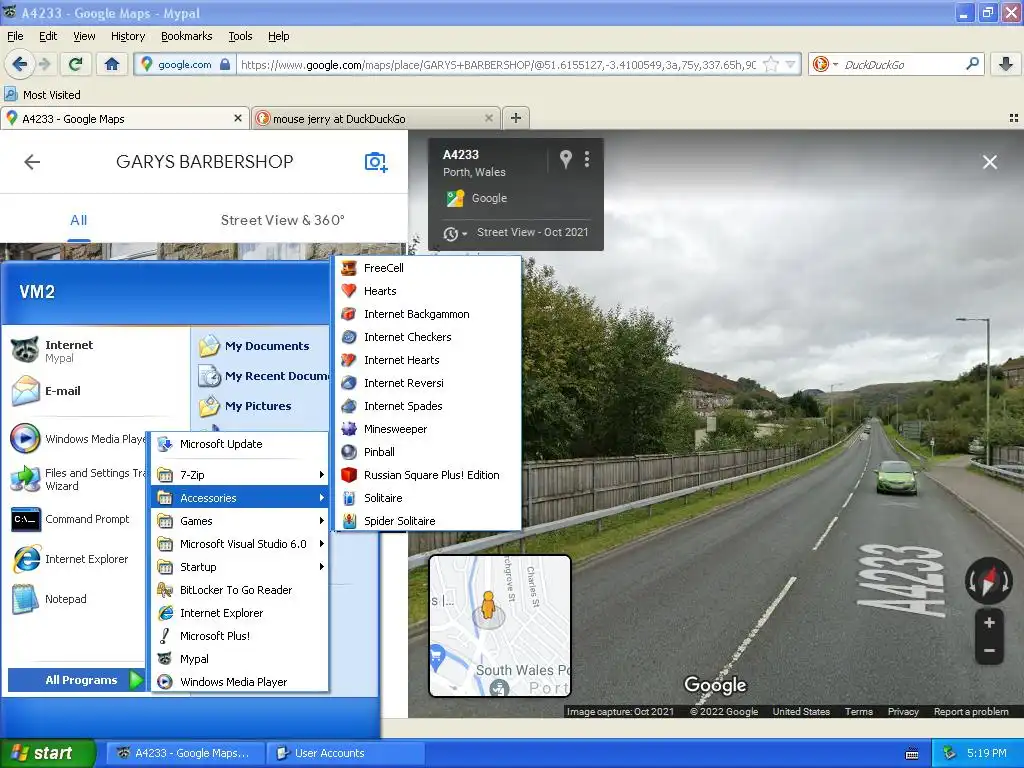Bookmark this page with the star icon
The image size is (1024, 768).
pyautogui.click(x=771, y=64)
